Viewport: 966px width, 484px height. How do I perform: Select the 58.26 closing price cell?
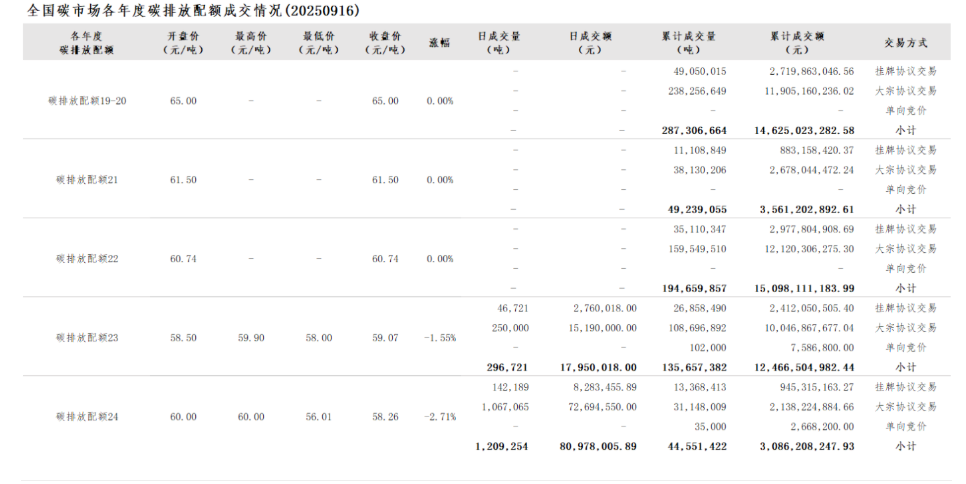(386, 417)
